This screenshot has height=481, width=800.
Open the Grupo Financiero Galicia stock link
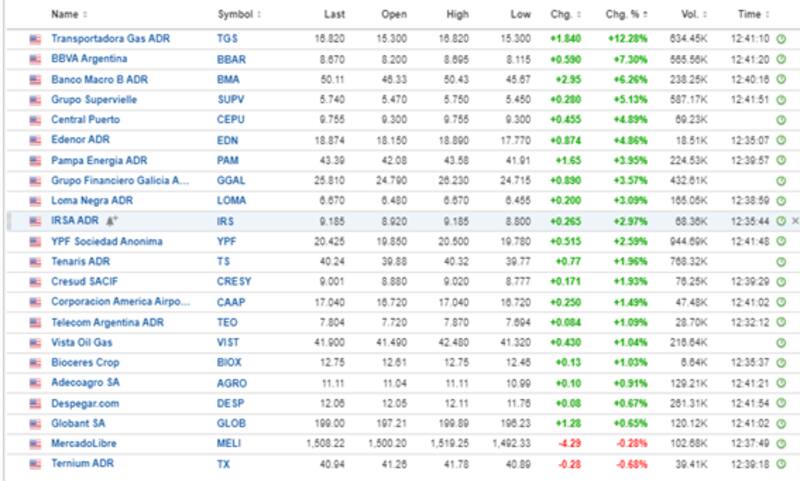[118, 180]
